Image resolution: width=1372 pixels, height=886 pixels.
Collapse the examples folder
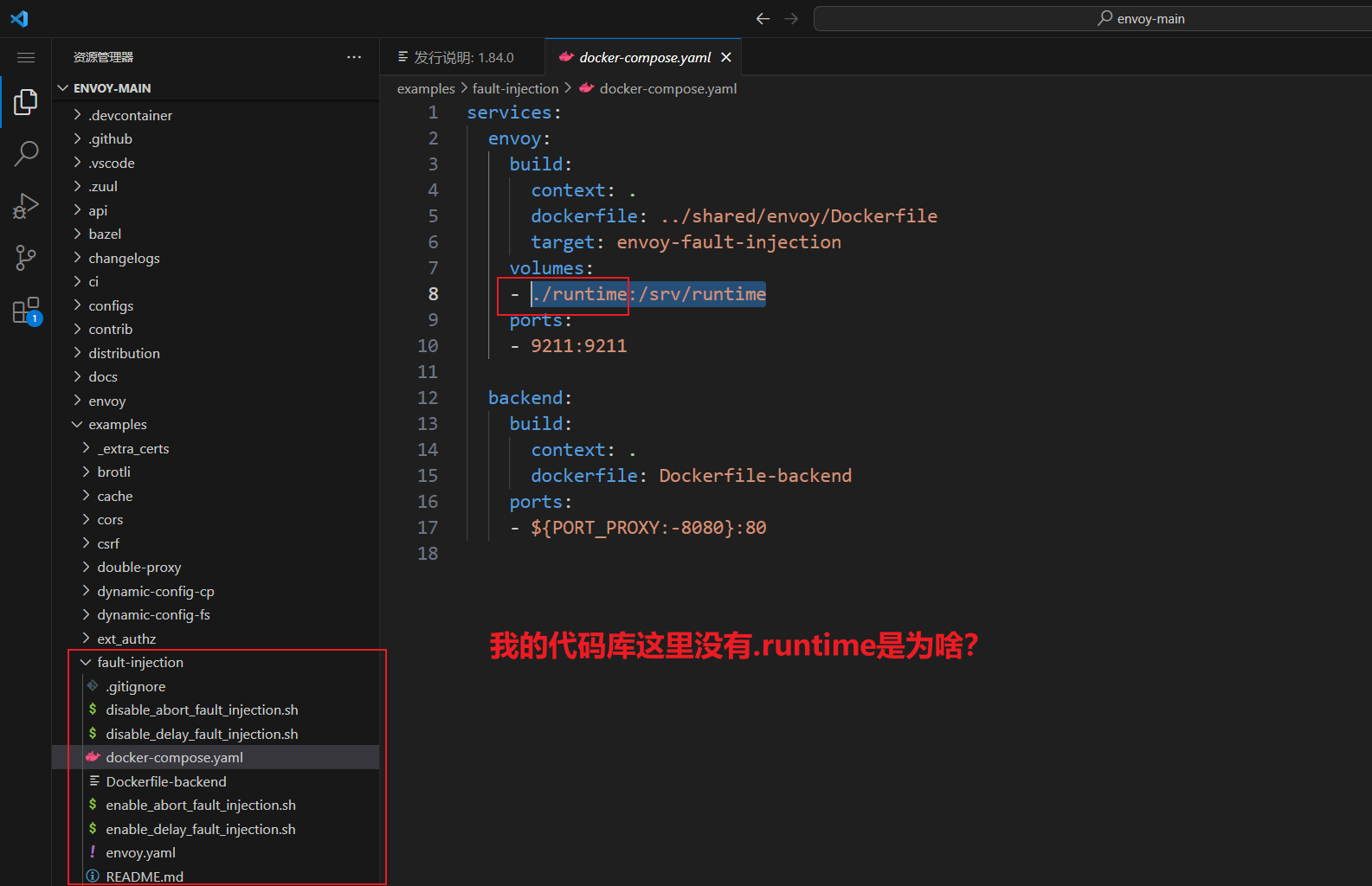(x=216, y=424)
